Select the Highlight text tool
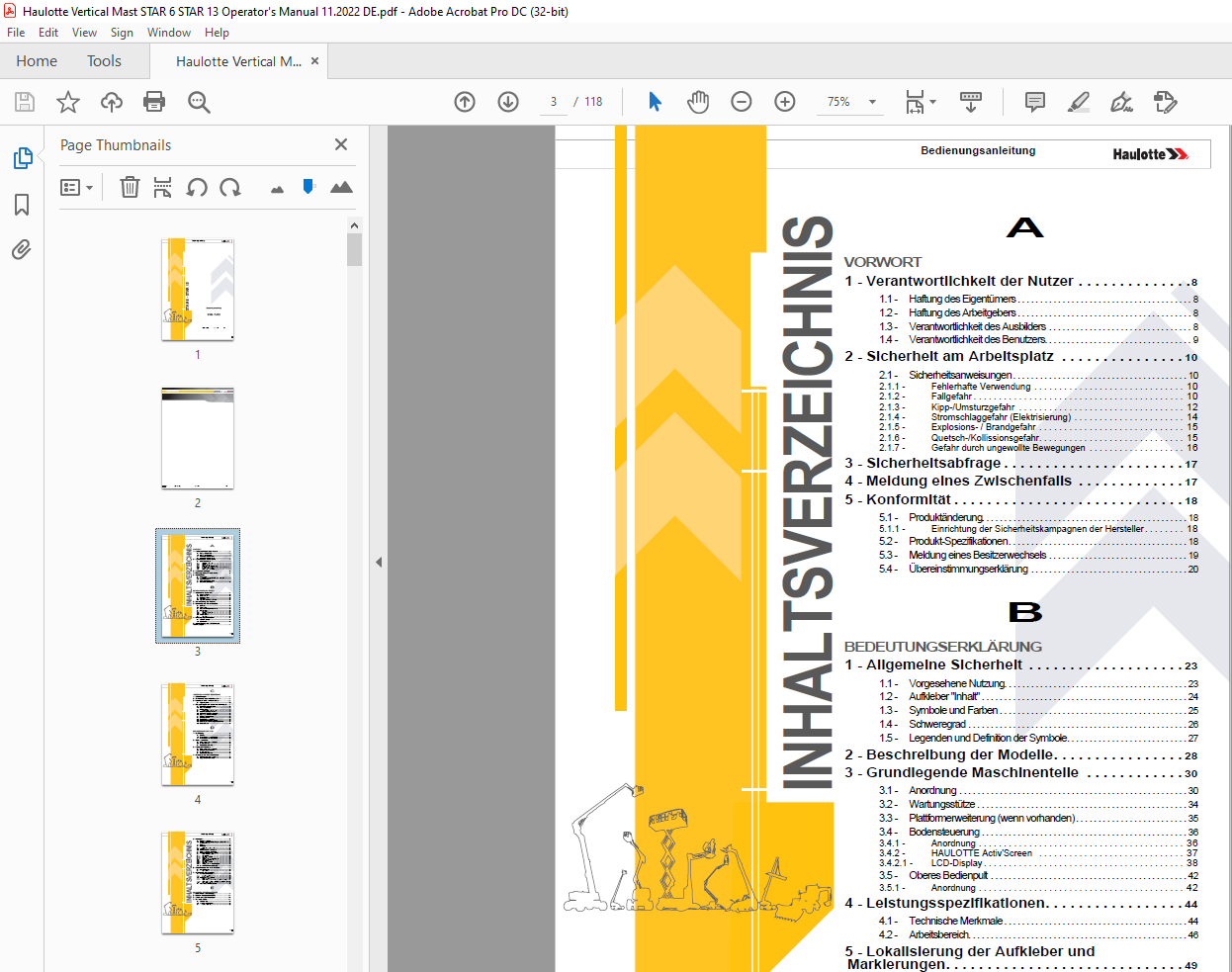 coord(1079,102)
